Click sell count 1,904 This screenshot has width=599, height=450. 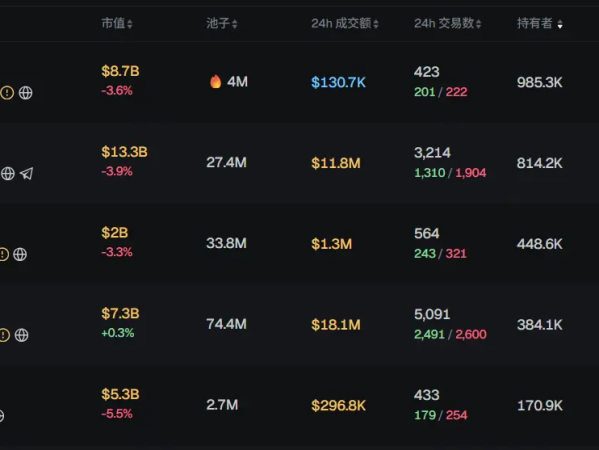471,173
